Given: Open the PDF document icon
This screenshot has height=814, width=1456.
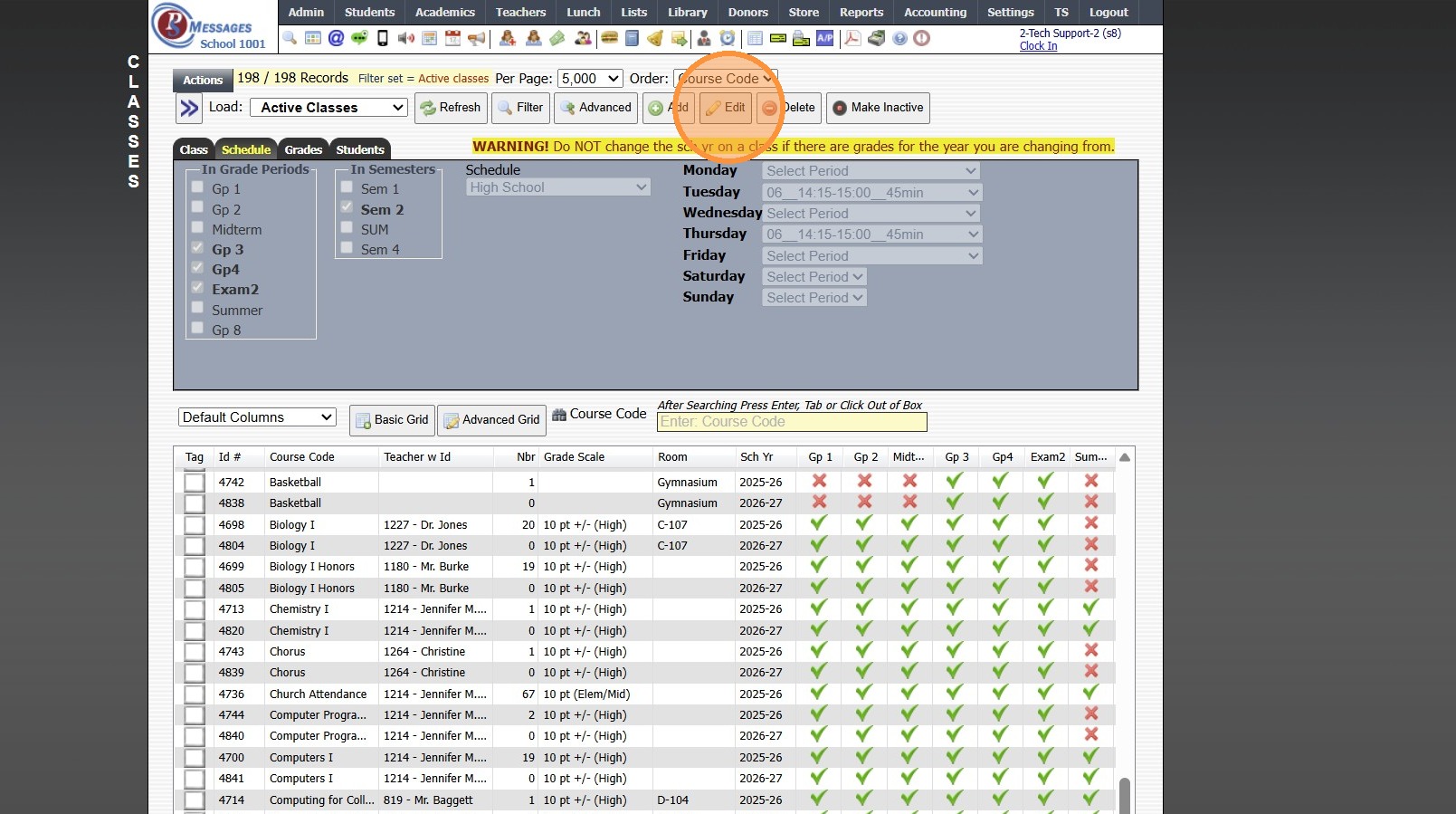Looking at the screenshot, I should tap(852, 38).
